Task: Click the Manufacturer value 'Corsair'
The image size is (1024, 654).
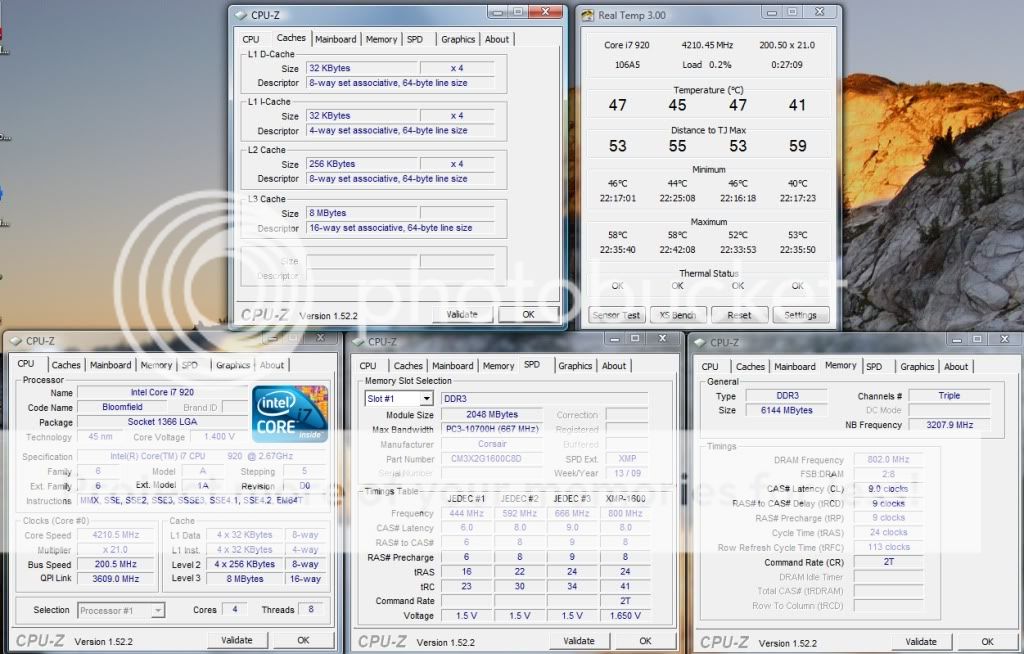Action: pos(492,444)
